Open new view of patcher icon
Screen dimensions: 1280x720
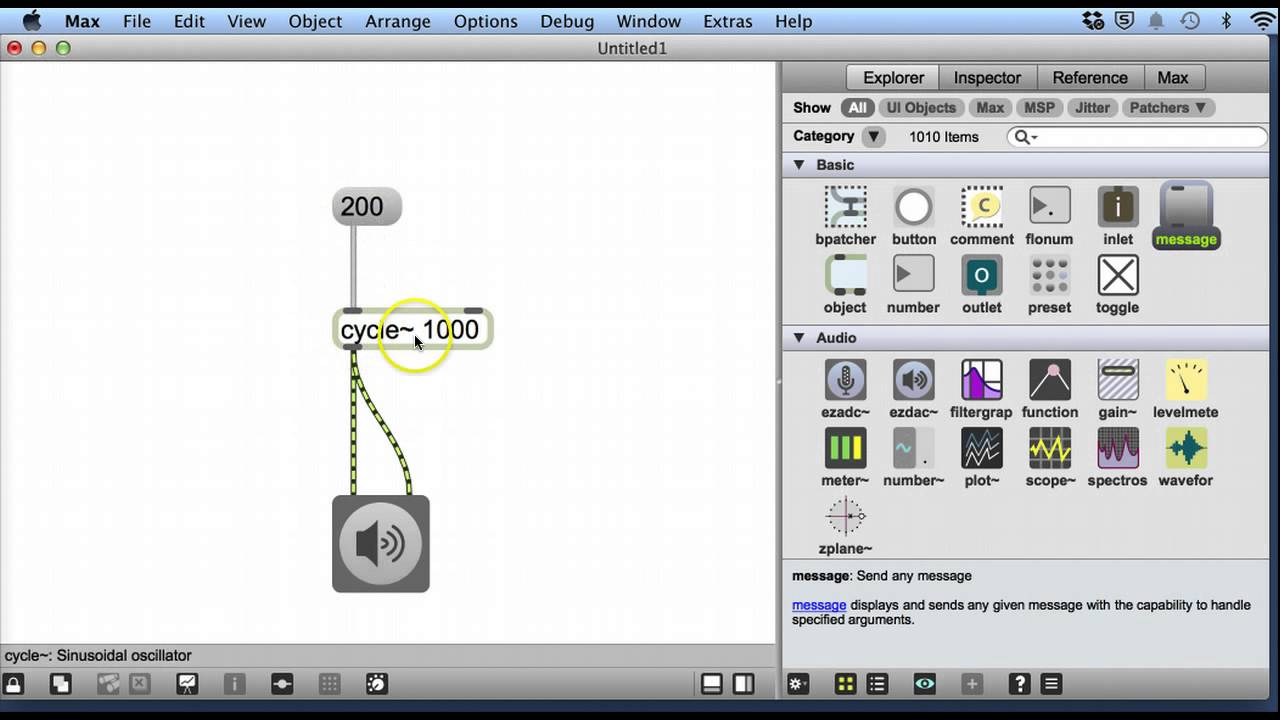point(61,684)
